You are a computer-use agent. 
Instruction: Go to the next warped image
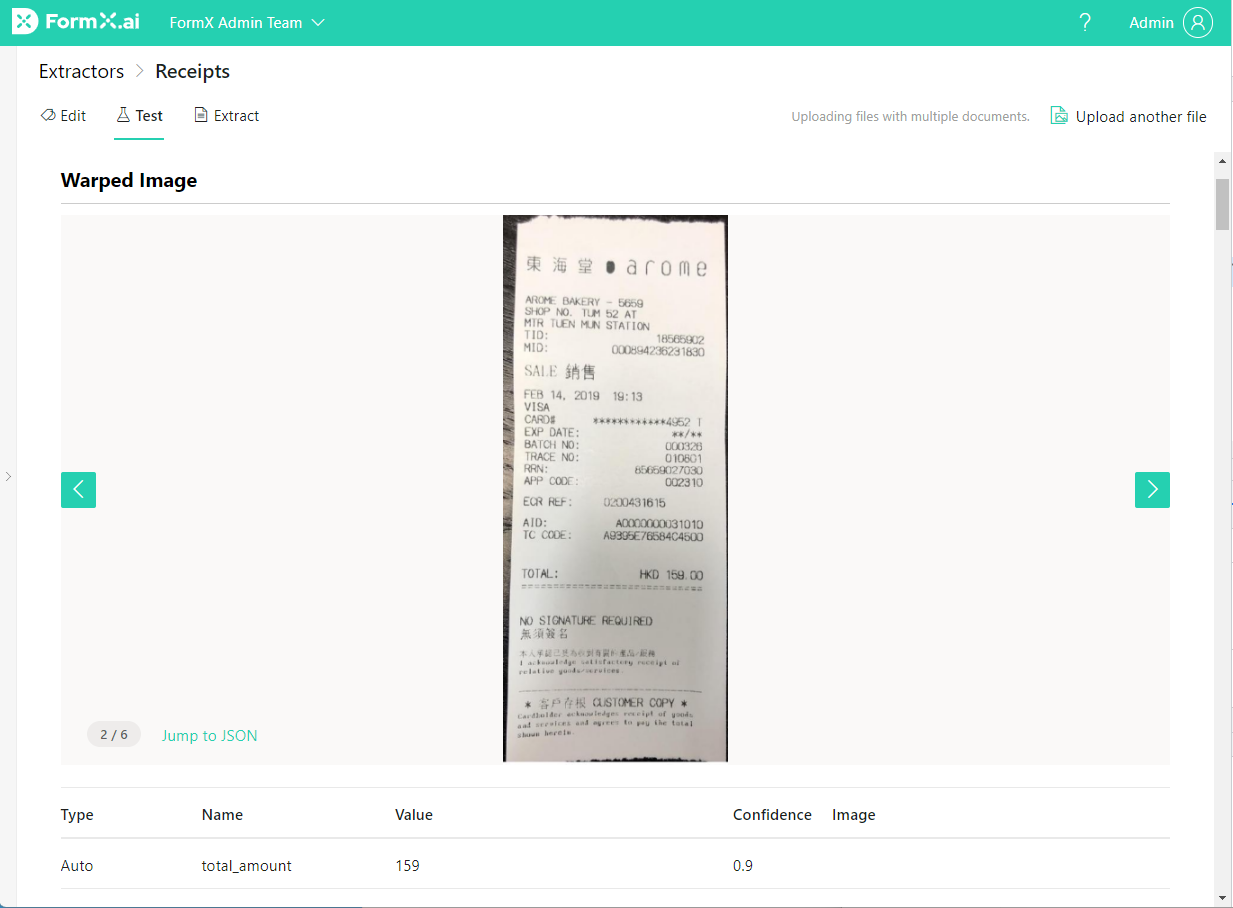[1152, 490]
